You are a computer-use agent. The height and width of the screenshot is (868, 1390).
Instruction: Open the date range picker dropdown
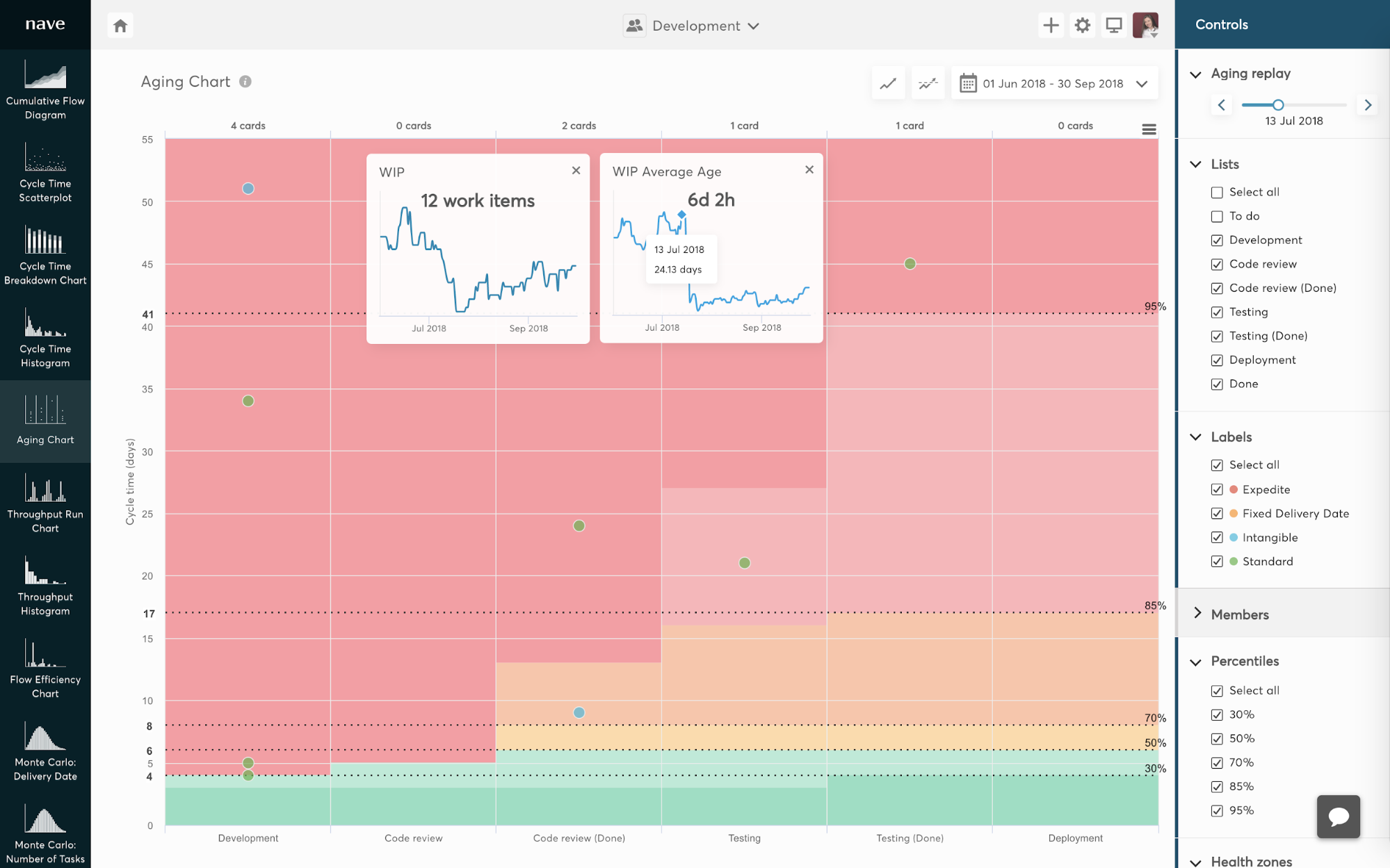[x=1141, y=83]
